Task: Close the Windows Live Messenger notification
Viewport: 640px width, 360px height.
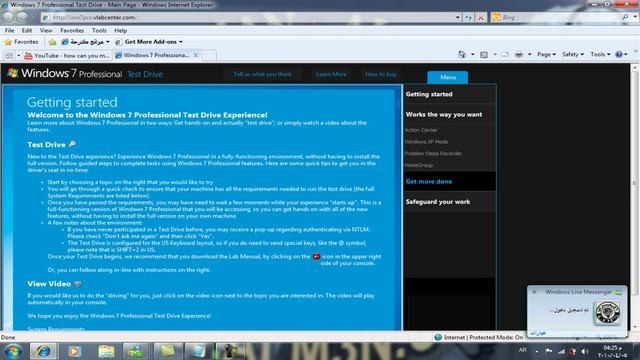Action: tap(534, 292)
